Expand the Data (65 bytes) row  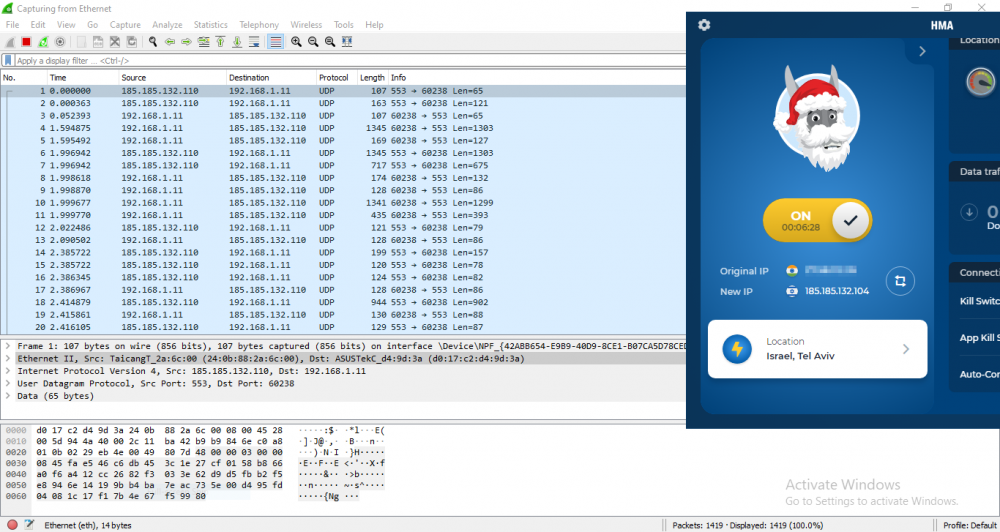click(8, 395)
